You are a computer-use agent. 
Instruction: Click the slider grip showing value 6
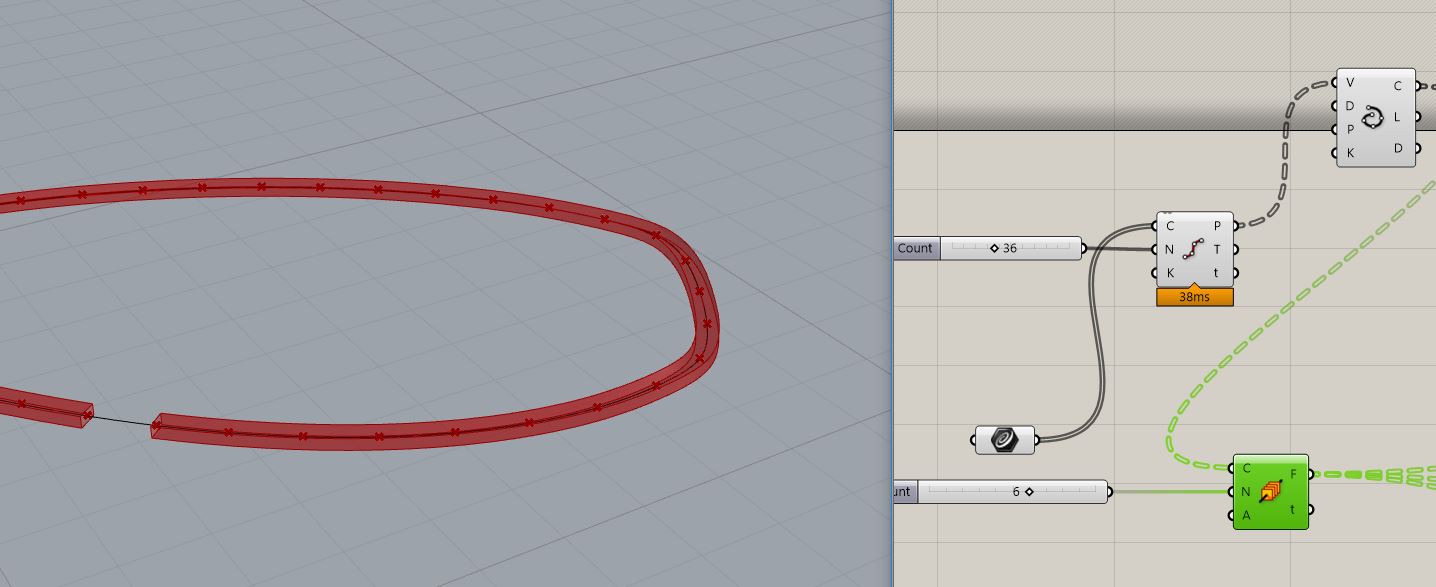(1029, 491)
